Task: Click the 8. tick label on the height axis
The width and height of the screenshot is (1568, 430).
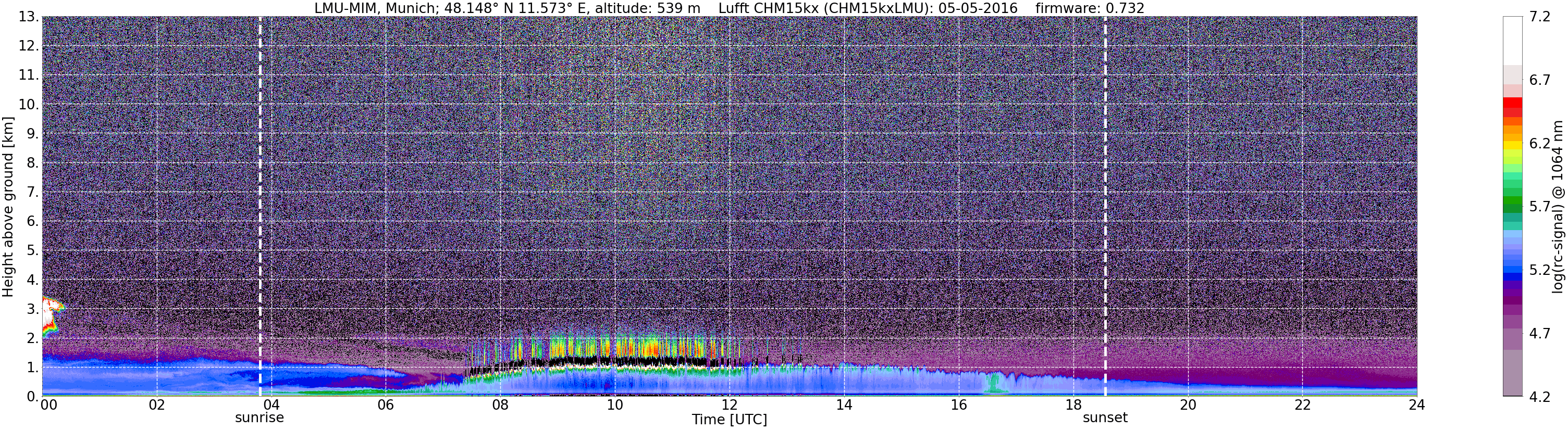Action: tap(33, 162)
